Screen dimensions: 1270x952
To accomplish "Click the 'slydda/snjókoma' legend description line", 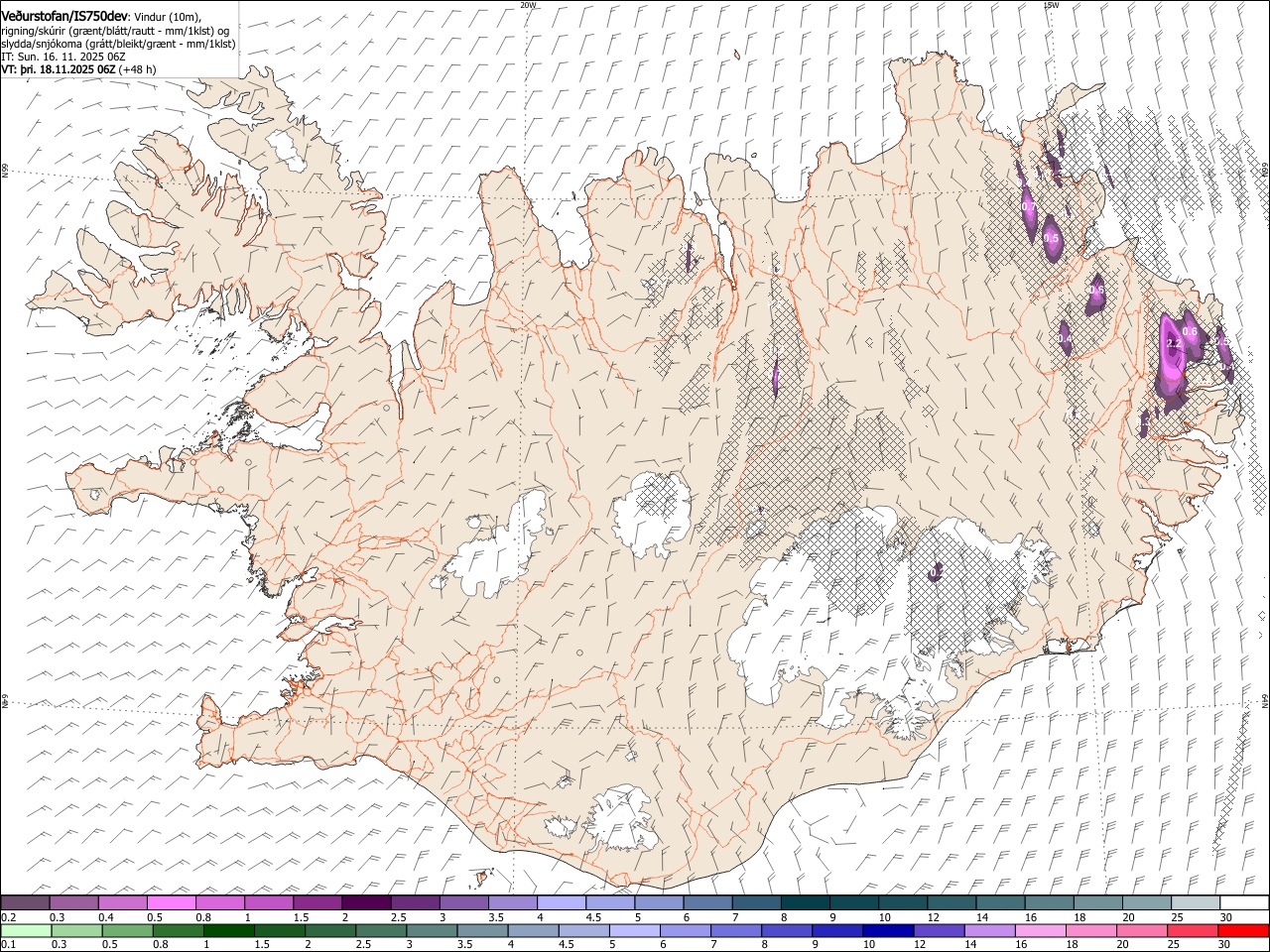I will click(118, 44).
